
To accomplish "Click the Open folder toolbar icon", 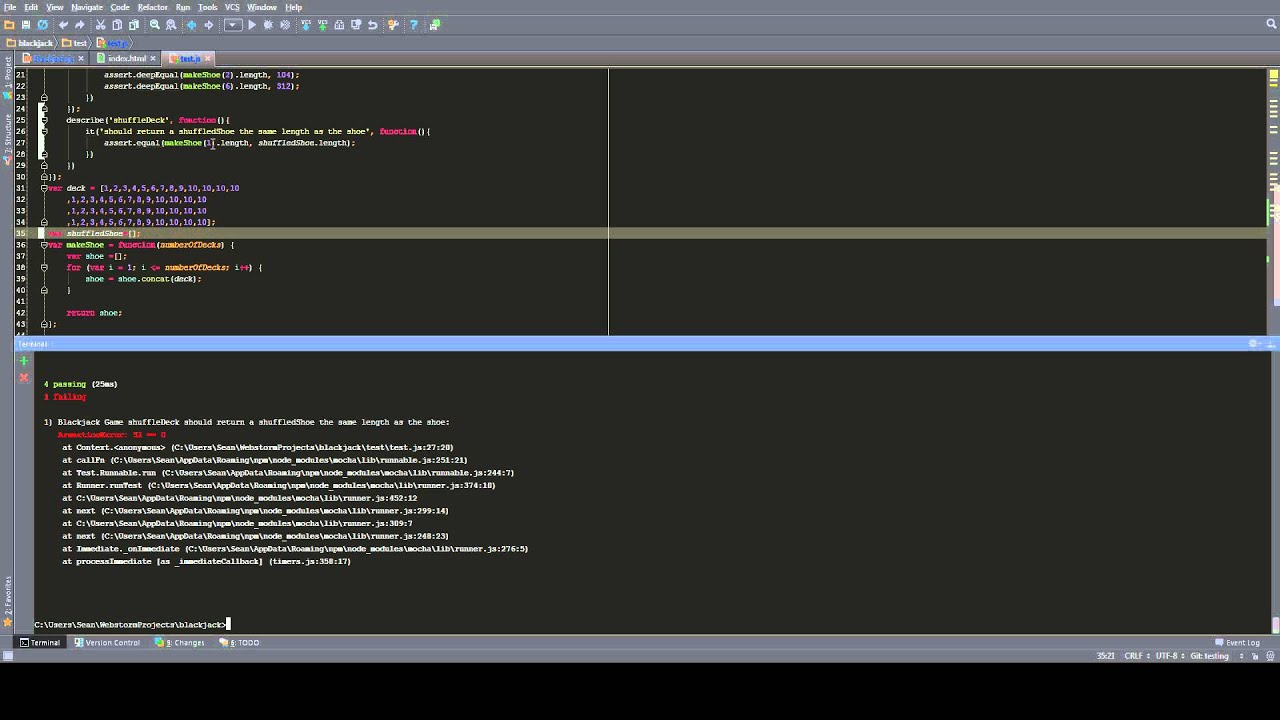I will [9, 25].
